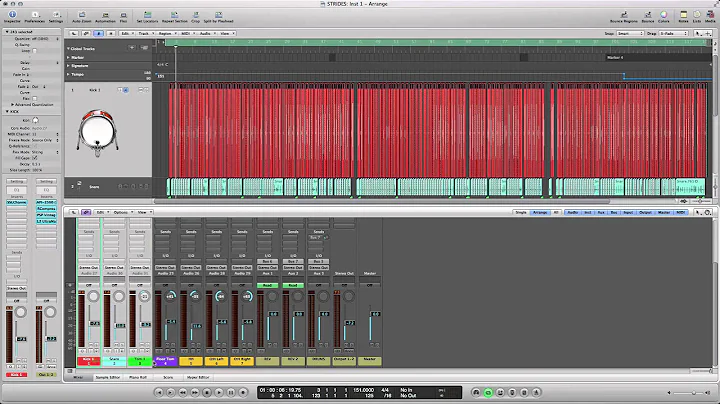Click the Bounce toolbar icon

pyautogui.click(x=648, y=17)
